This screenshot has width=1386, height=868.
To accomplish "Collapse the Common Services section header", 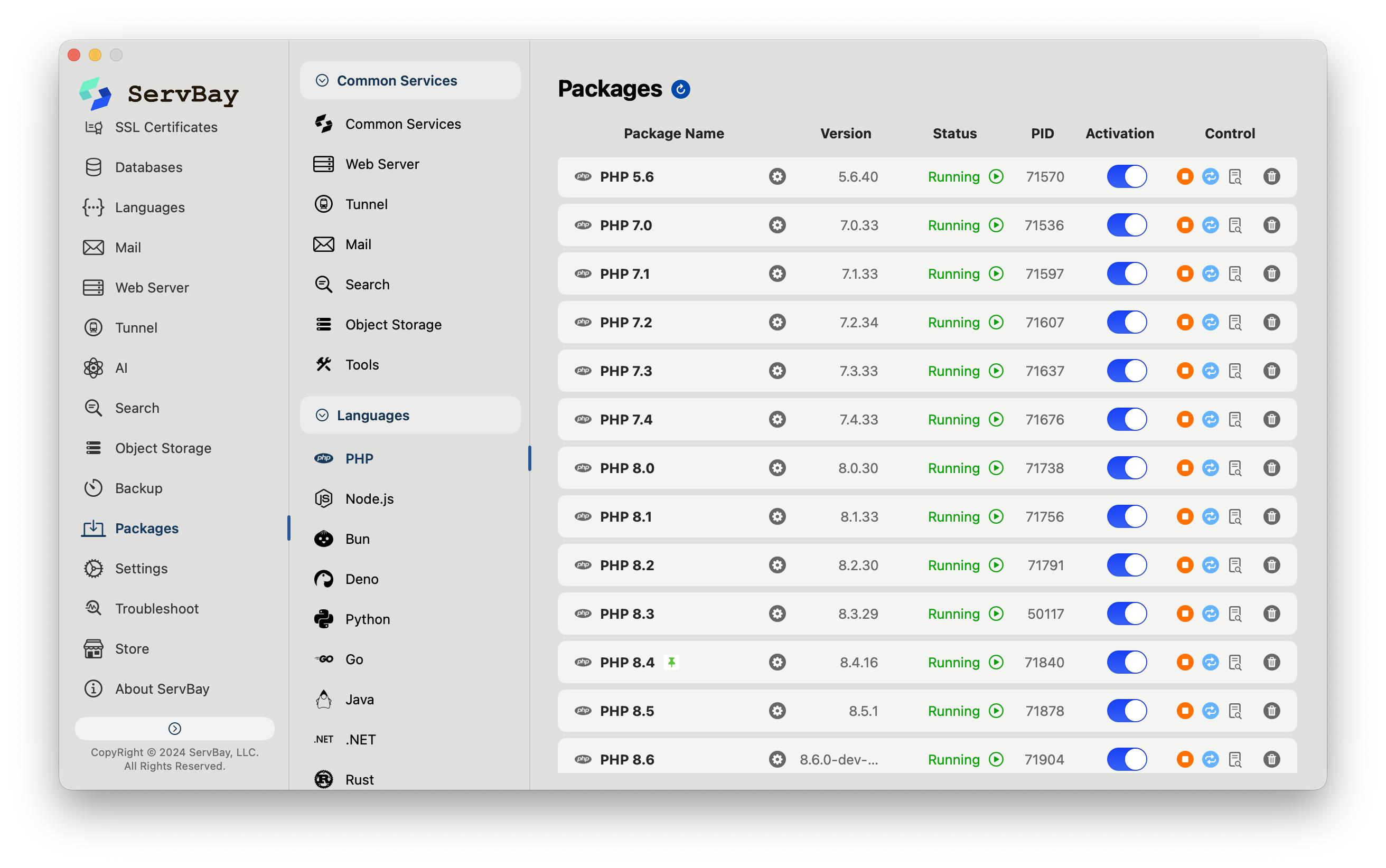I will [410, 80].
